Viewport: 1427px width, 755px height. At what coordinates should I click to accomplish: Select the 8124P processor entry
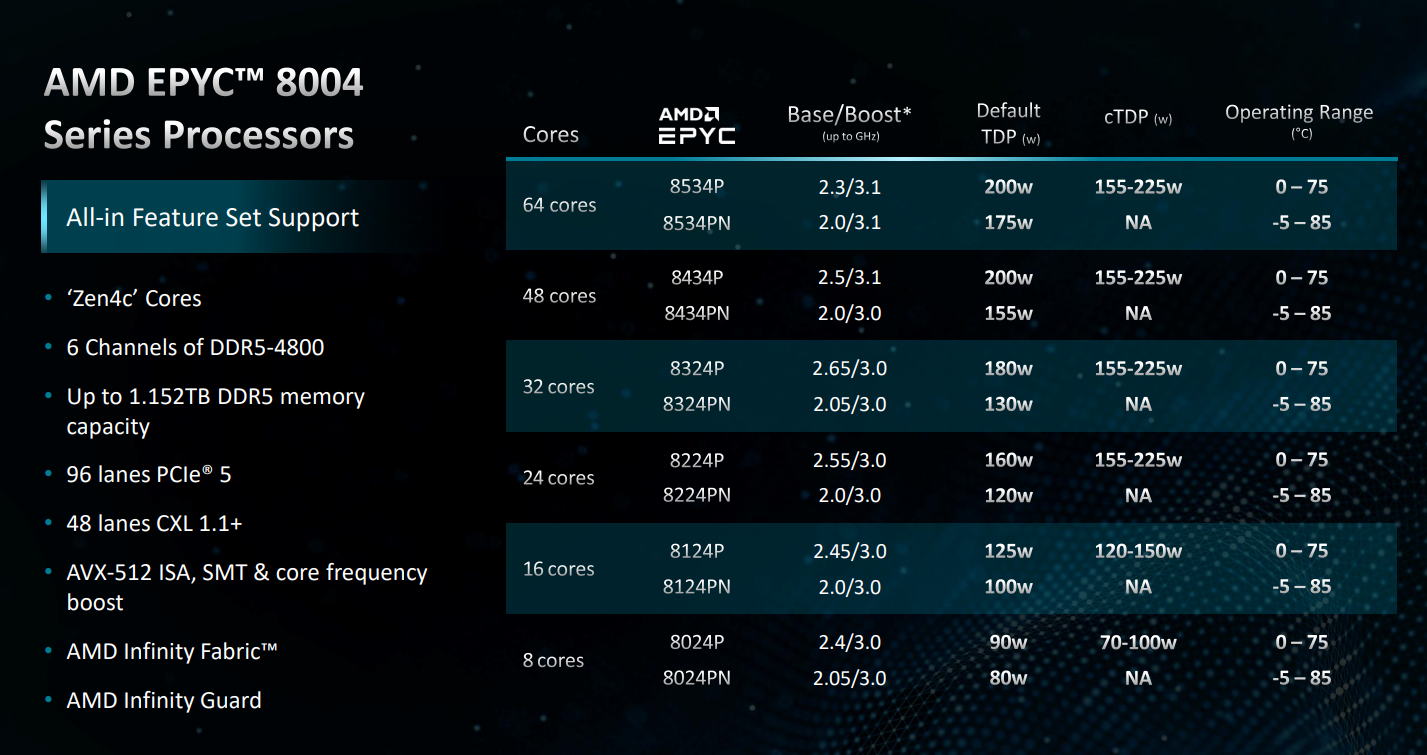(697, 551)
